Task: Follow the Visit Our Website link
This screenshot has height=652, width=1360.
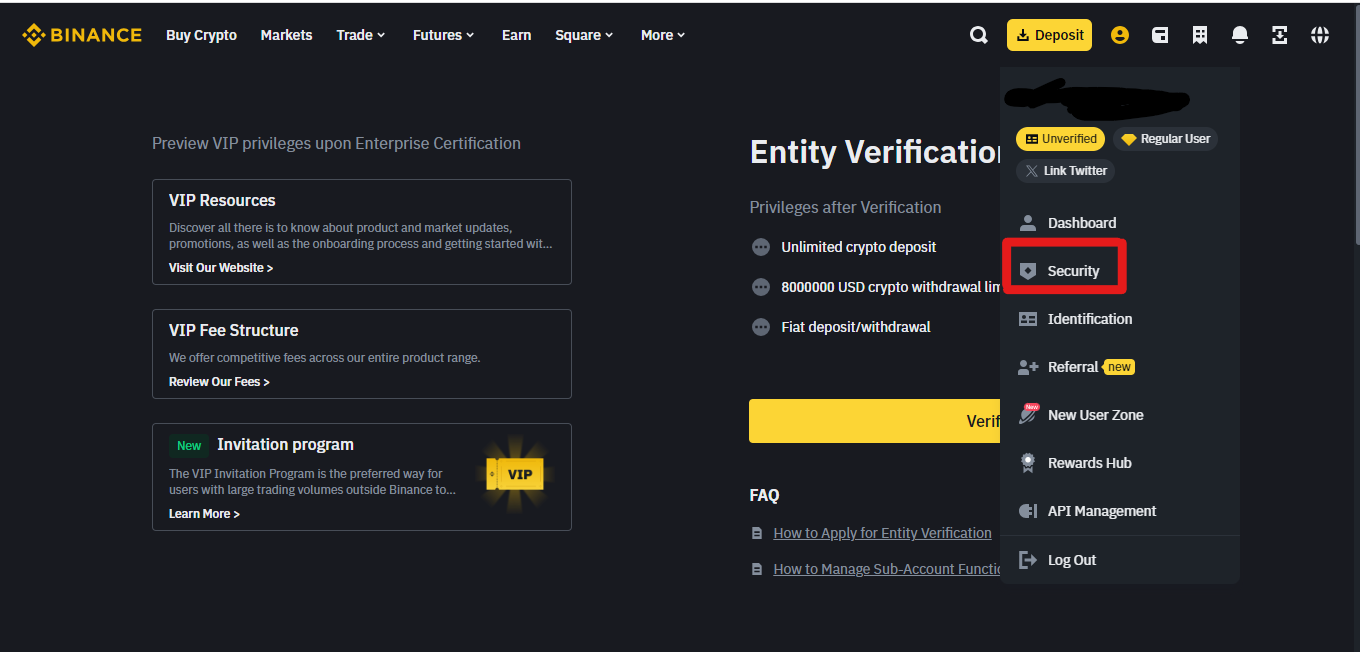Action: point(221,268)
